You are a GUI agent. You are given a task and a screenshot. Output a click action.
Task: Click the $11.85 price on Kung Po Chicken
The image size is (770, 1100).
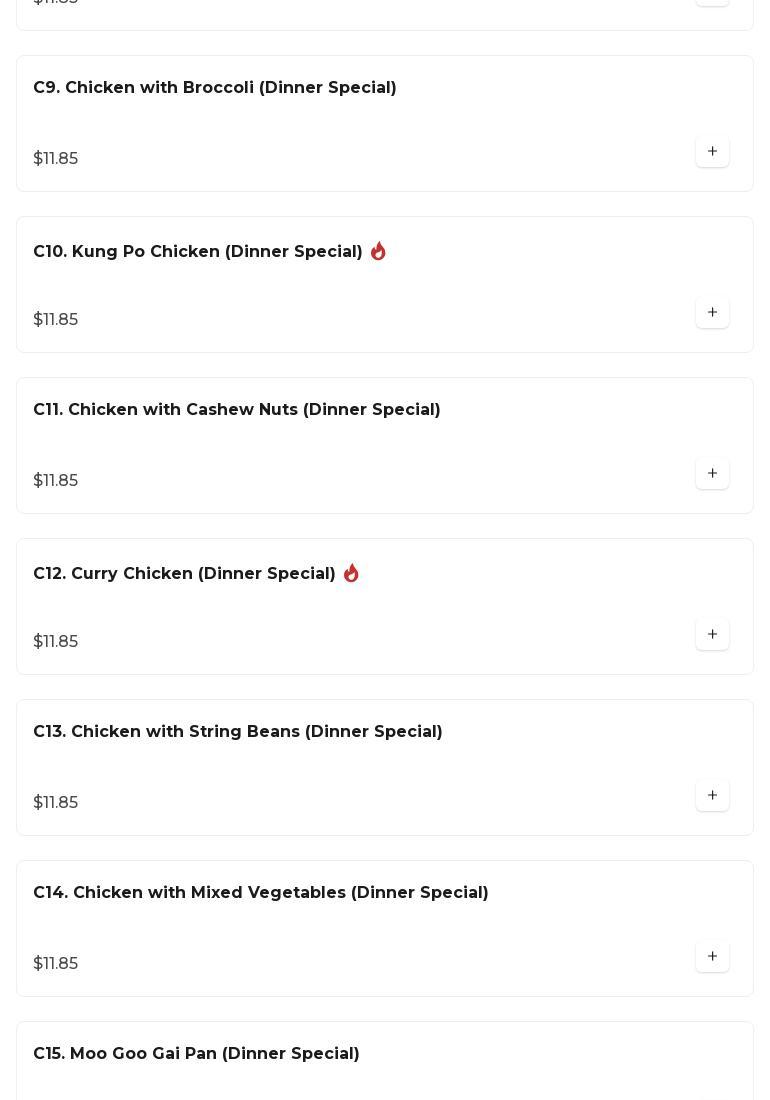(x=56, y=320)
